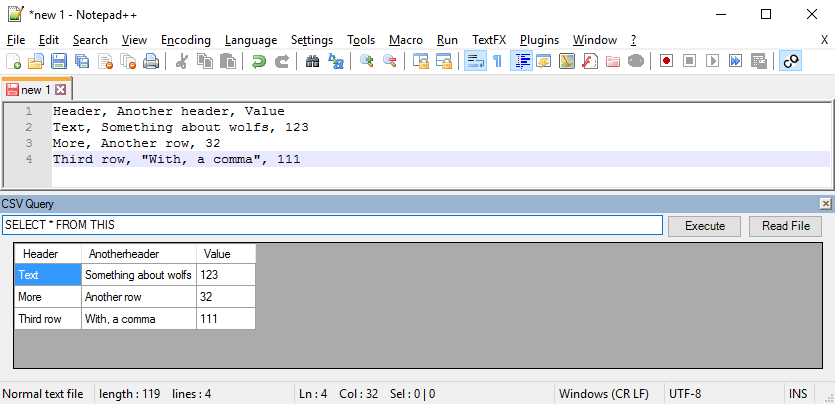Run macro multiple times icon
This screenshot has height=404, width=835.
pos(735,61)
